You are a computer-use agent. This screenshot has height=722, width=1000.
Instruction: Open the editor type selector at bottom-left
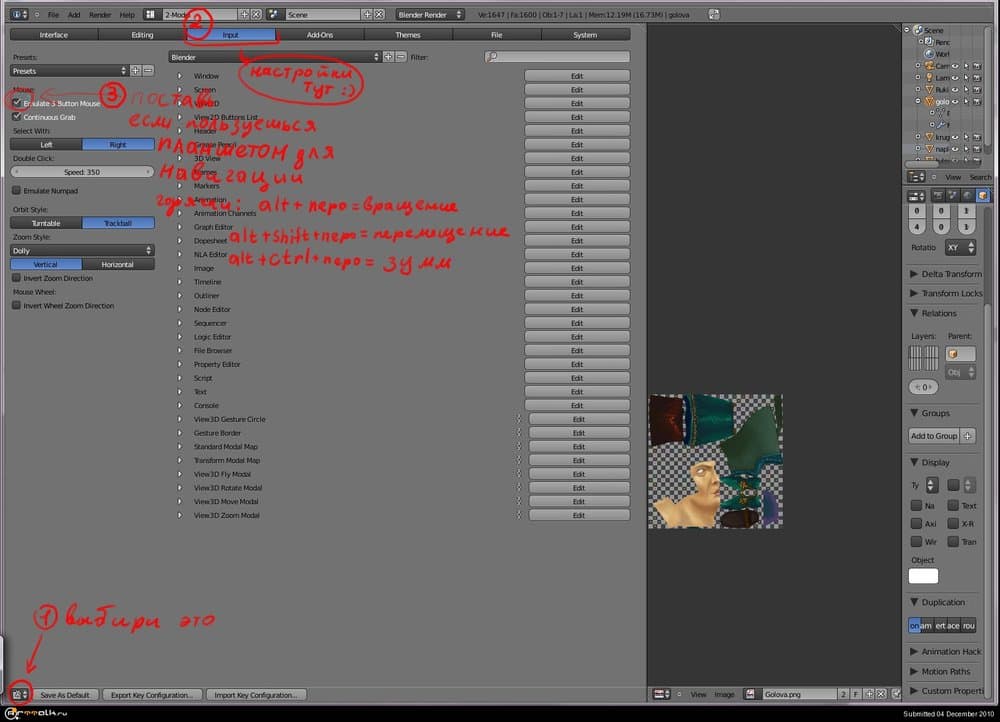(x=18, y=694)
